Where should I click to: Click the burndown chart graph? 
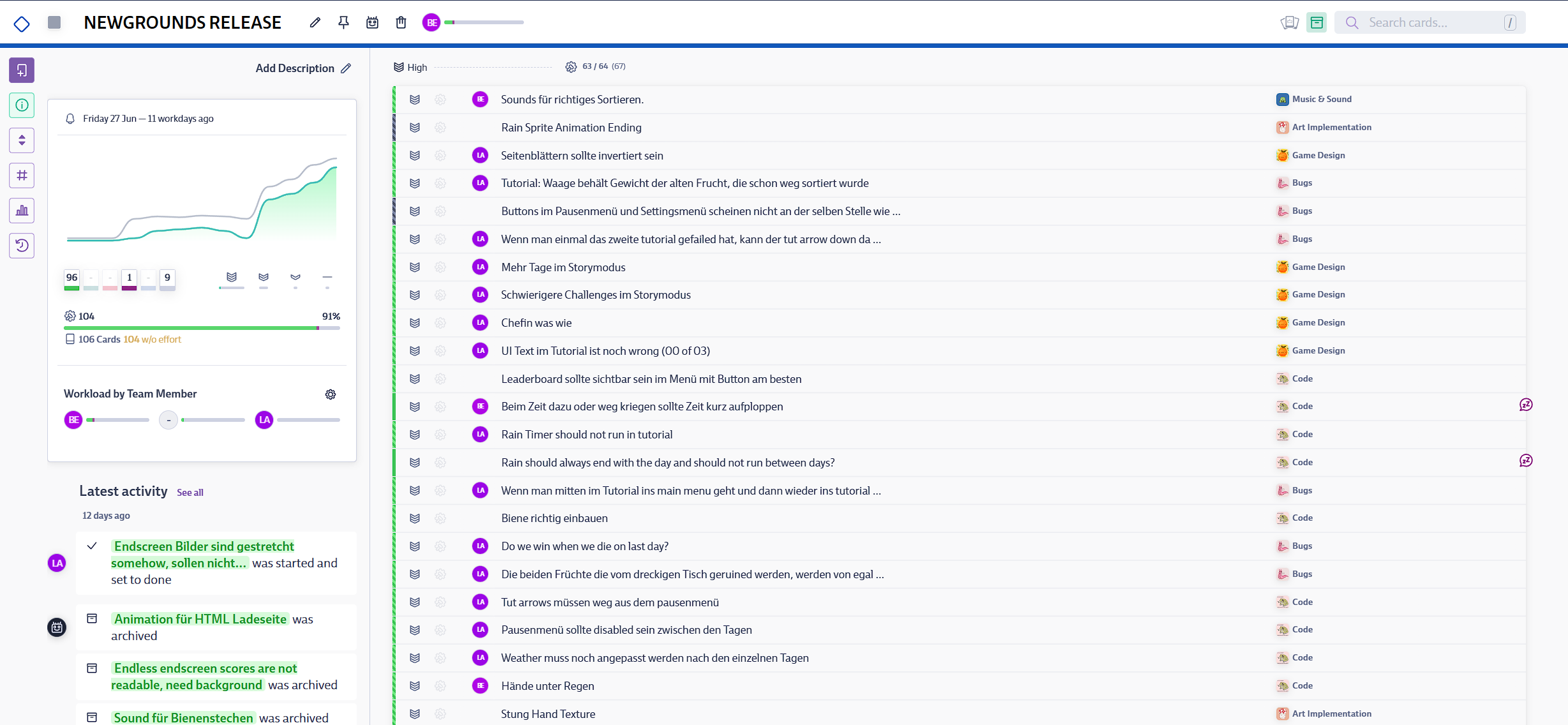tap(202, 198)
